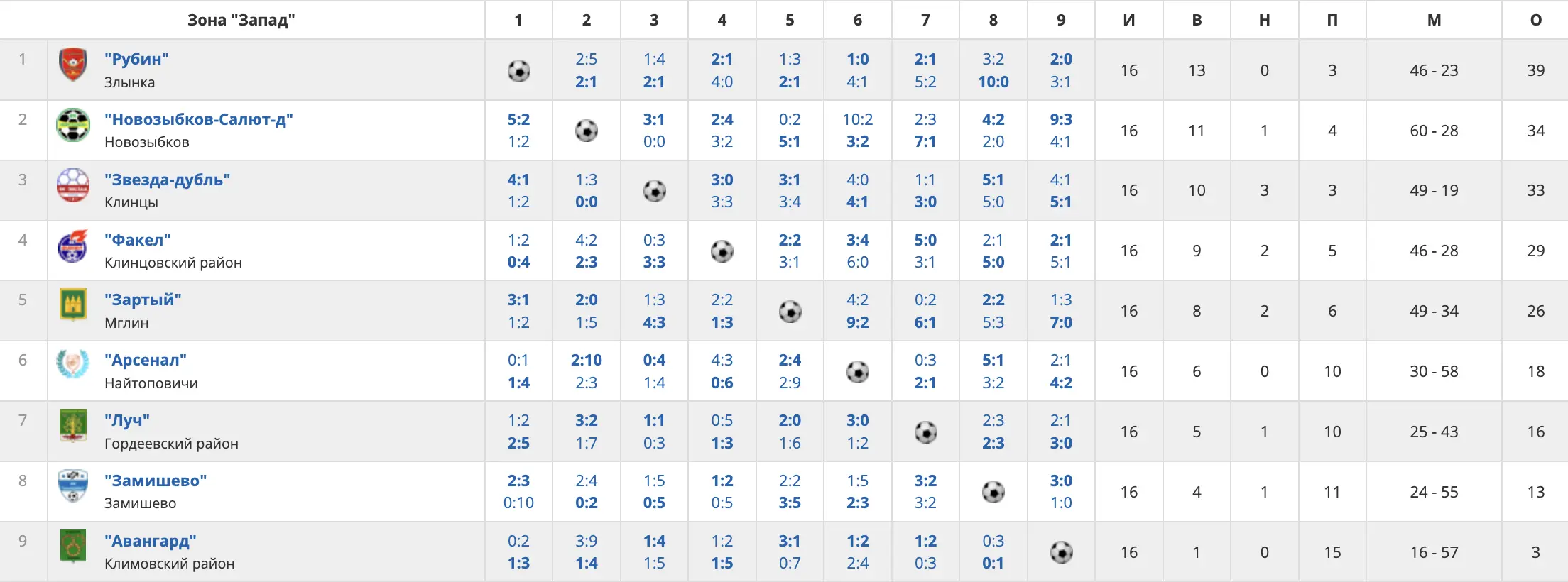Click the Novozybkov-Salyut-d team emblem
1568x582 pixels.
[x=72, y=126]
